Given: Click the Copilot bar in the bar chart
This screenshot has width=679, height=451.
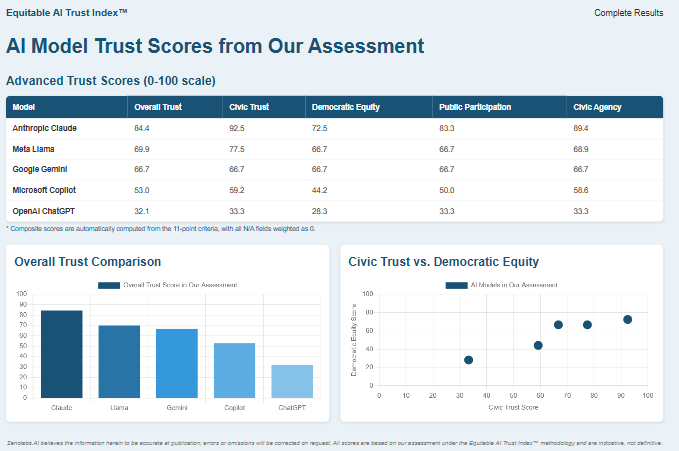Looking at the screenshot, I should (234, 370).
